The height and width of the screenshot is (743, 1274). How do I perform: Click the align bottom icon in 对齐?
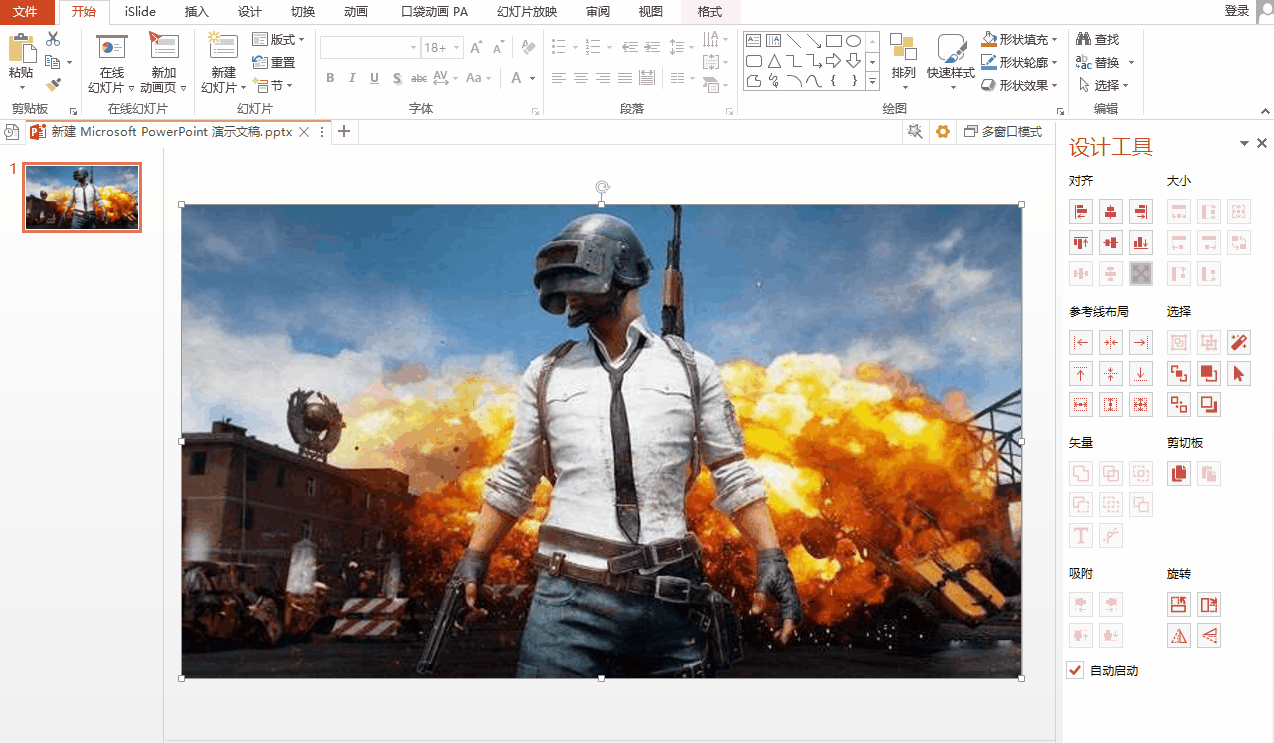click(1140, 242)
